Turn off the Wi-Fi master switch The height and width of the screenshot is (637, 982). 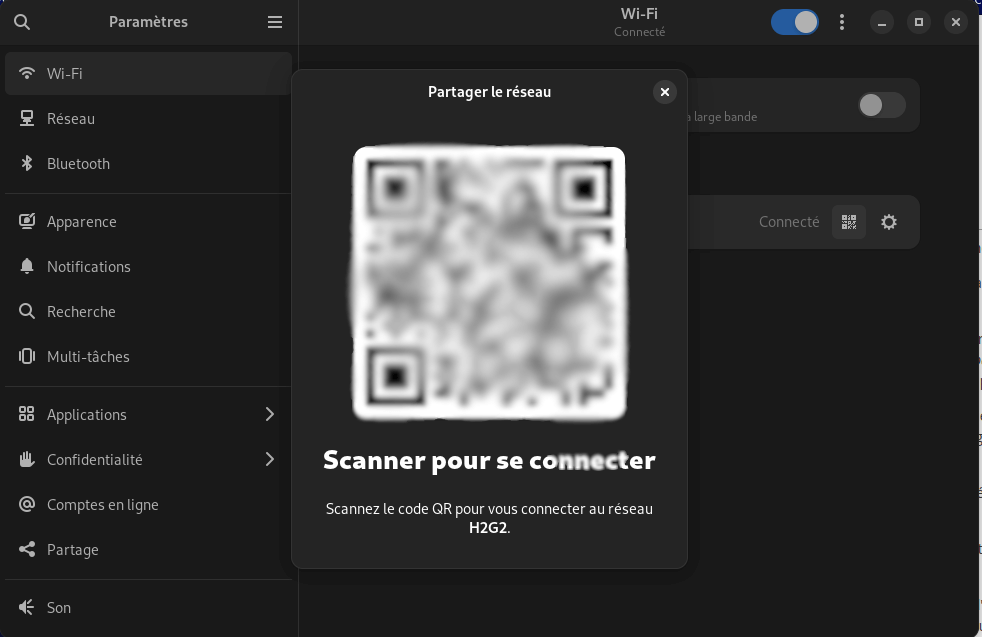tap(795, 22)
